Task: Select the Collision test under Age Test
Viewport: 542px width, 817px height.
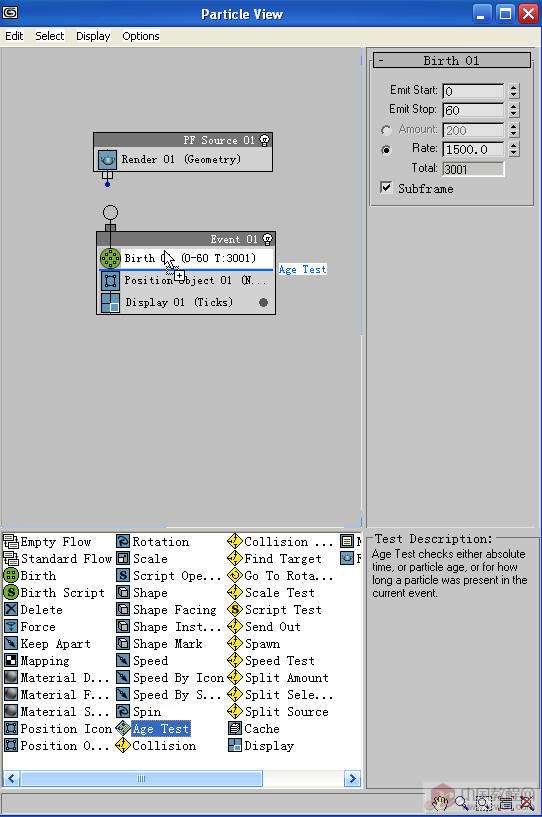Action: tap(156, 746)
